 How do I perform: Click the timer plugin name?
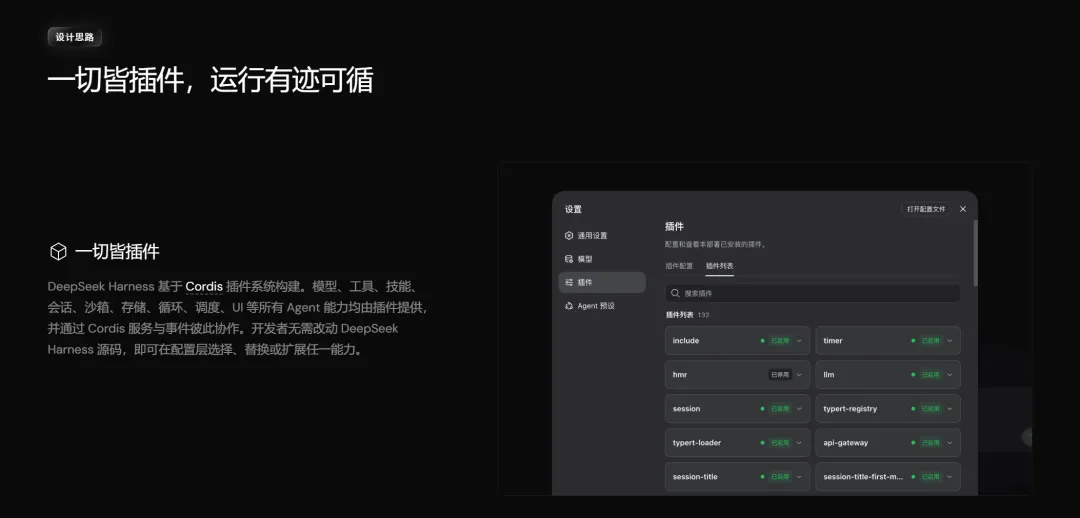point(833,340)
